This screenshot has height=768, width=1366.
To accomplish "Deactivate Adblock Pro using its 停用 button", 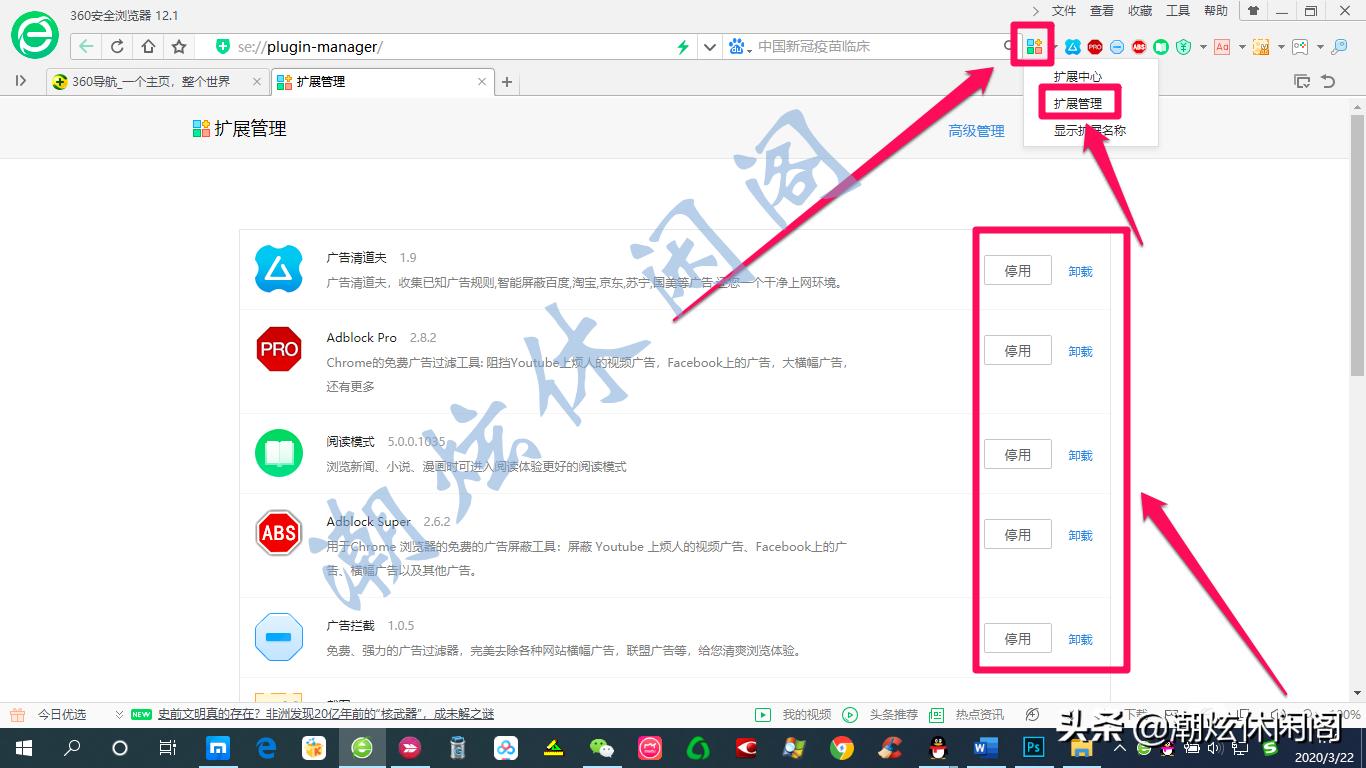I will pyautogui.click(x=1017, y=350).
